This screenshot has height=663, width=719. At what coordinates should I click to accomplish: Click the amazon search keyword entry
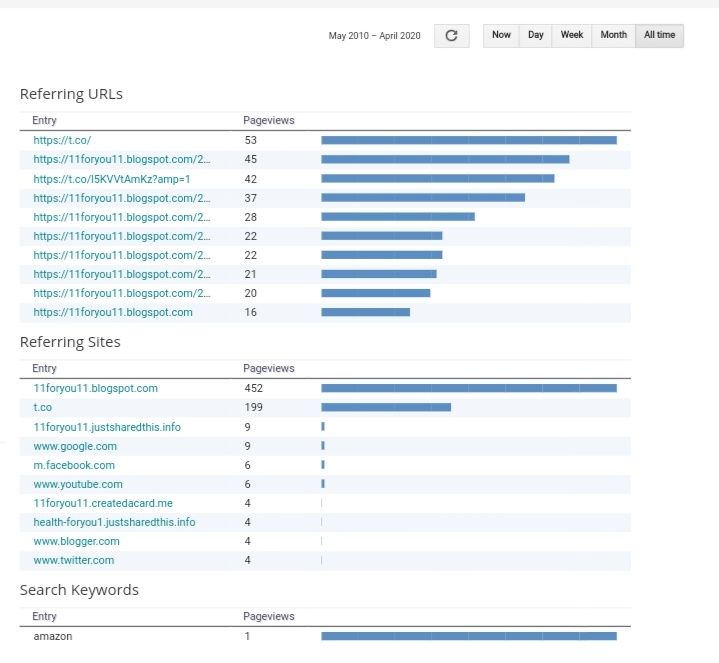coord(53,636)
